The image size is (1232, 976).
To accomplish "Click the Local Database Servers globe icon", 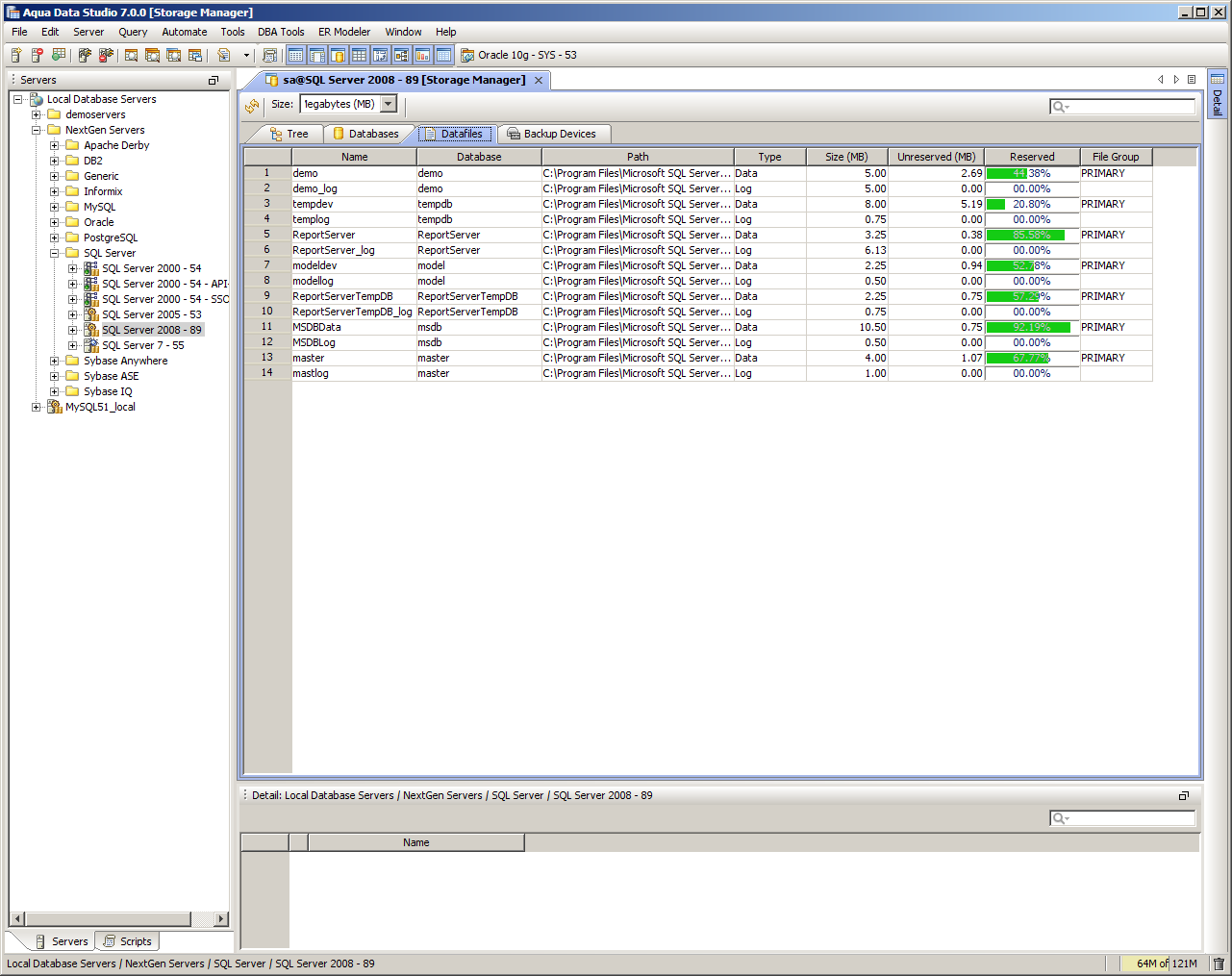I will [x=37, y=99].
